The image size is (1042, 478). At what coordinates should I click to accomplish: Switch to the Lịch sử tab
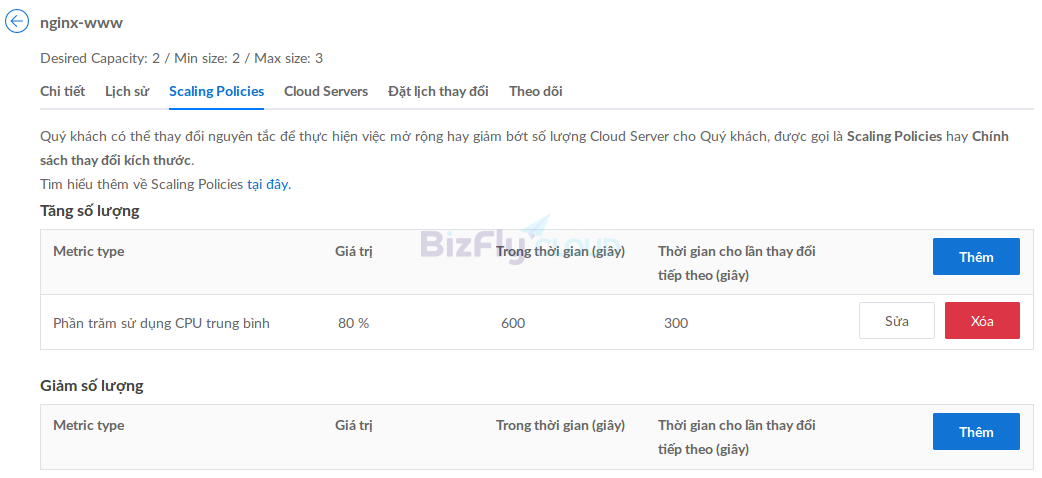[127, 92]
